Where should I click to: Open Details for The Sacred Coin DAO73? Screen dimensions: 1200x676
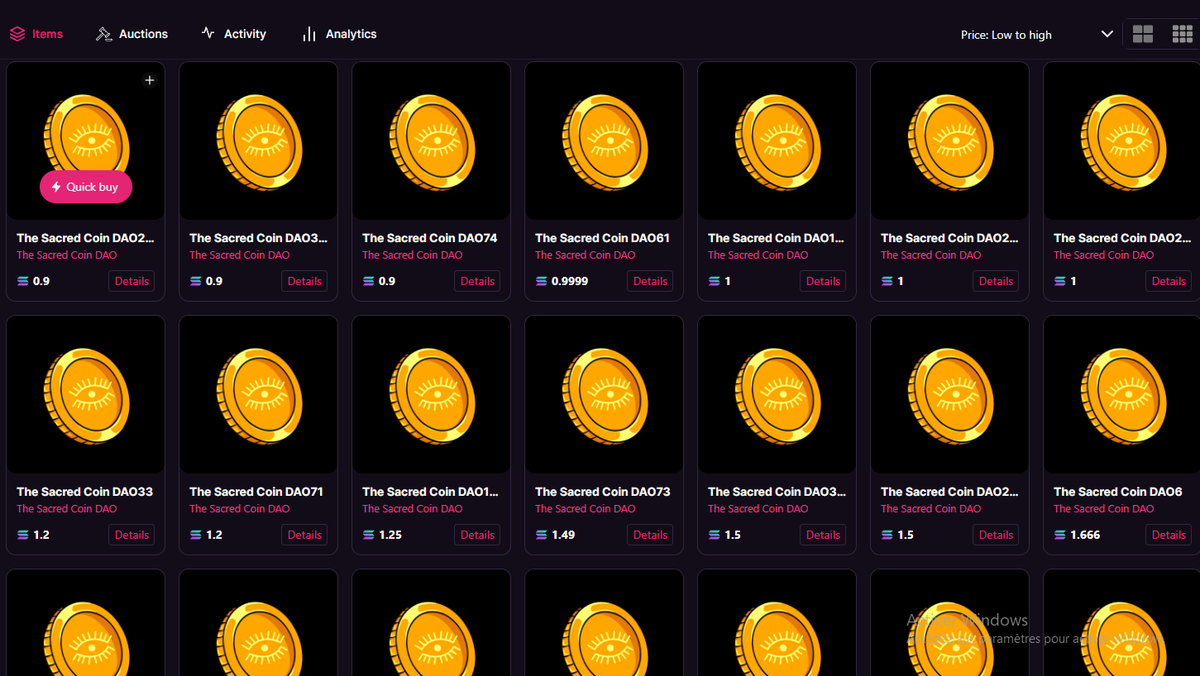[650, 535]
